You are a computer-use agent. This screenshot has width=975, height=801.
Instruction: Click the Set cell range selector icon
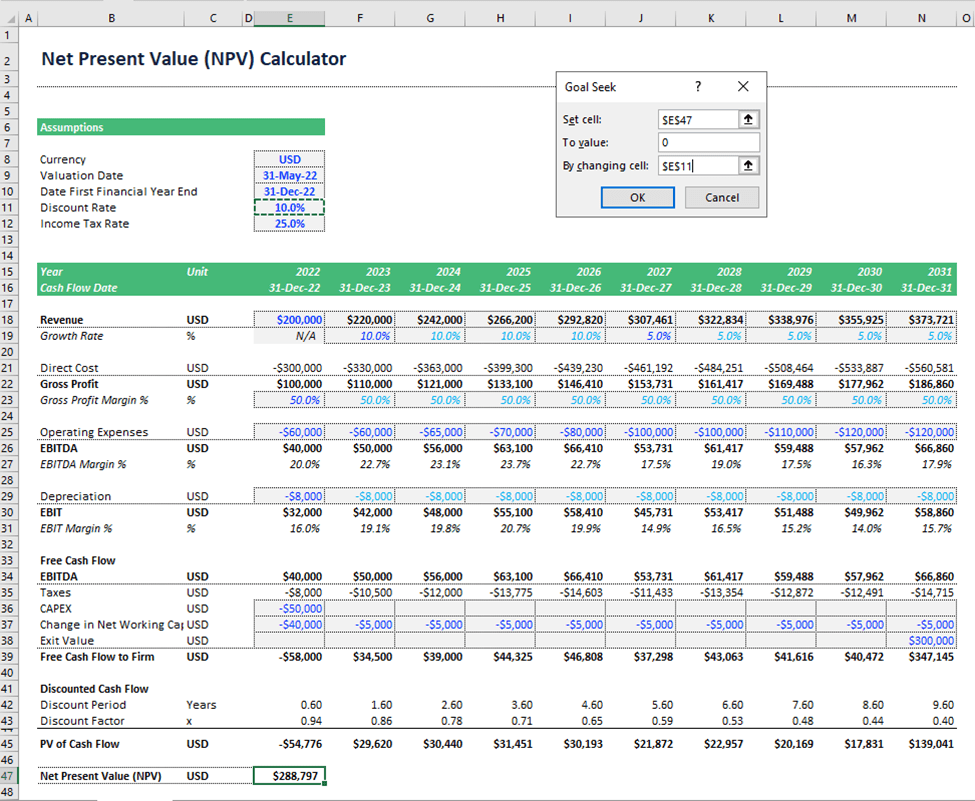tap(748, 119)
